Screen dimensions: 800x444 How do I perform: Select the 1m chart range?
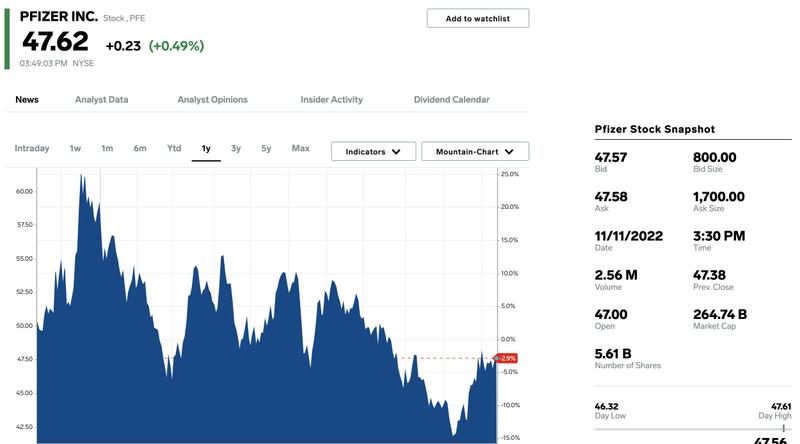tap(107, 149)
